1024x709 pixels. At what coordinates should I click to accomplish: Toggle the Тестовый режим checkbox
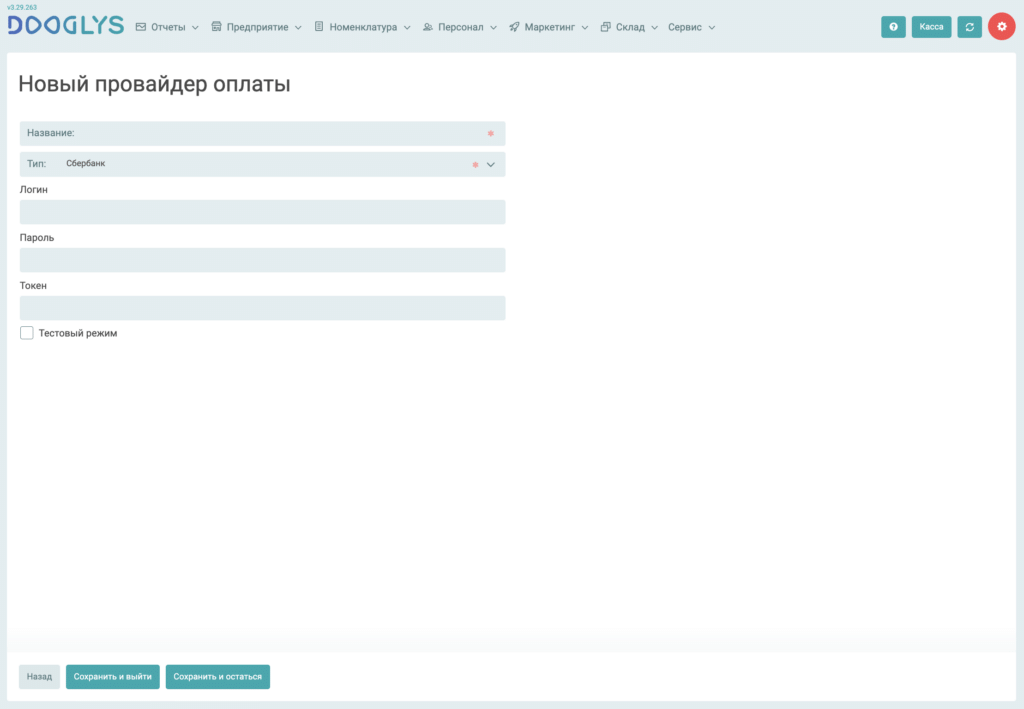tap(27, 333)
